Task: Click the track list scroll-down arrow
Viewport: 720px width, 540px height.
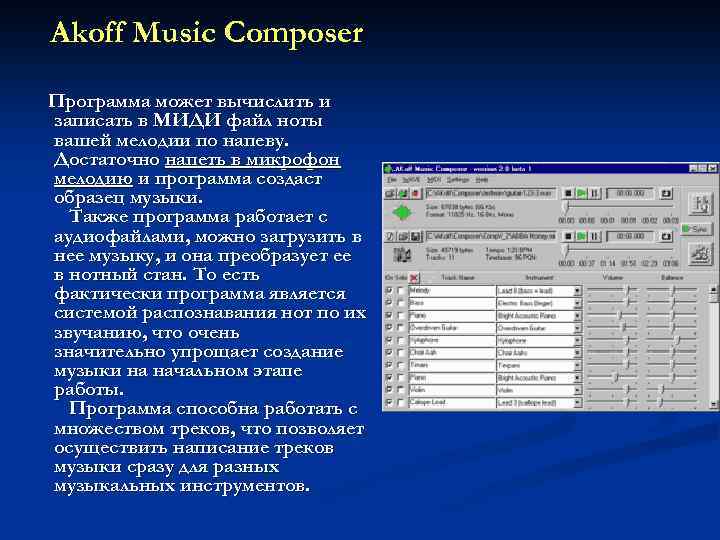Action: [x=714, y=404]
